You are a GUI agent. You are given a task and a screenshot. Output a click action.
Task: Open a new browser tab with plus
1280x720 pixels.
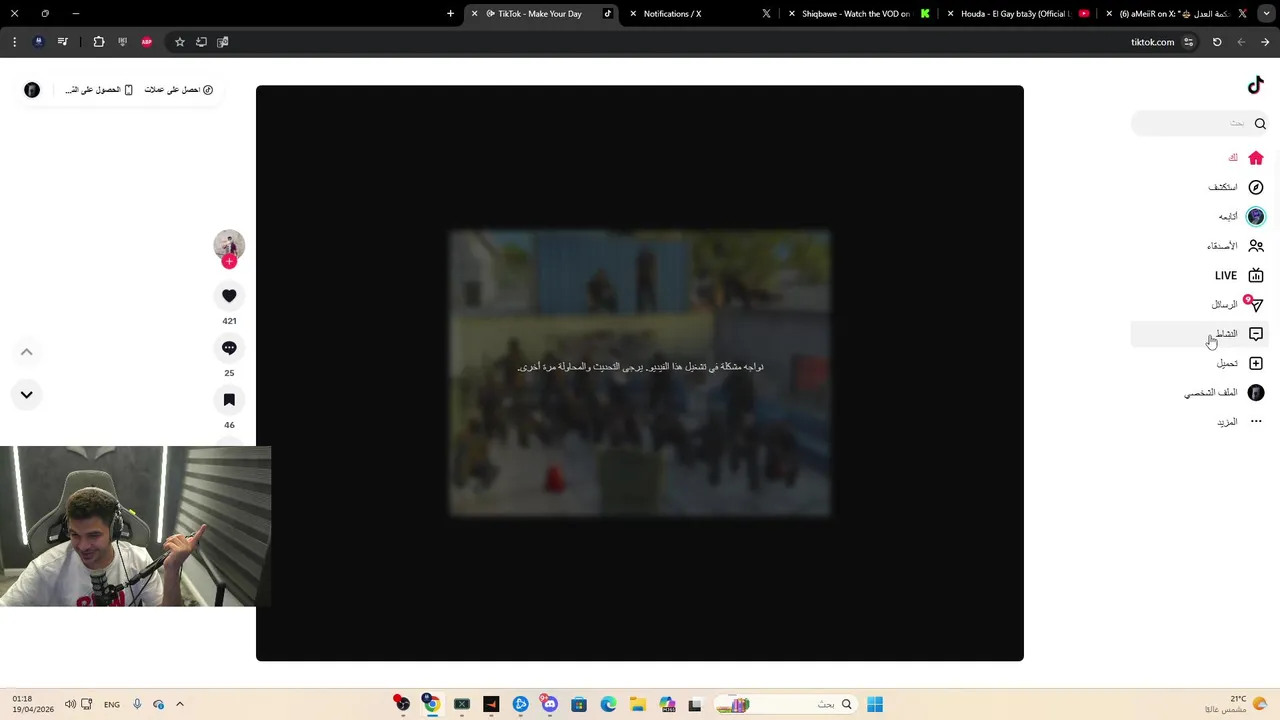tap(450, 14)
